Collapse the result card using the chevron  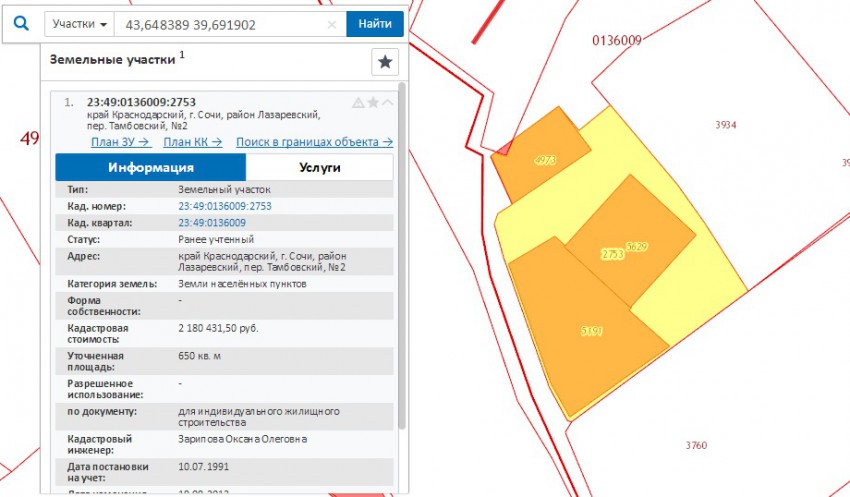click(x=388, y=102)
